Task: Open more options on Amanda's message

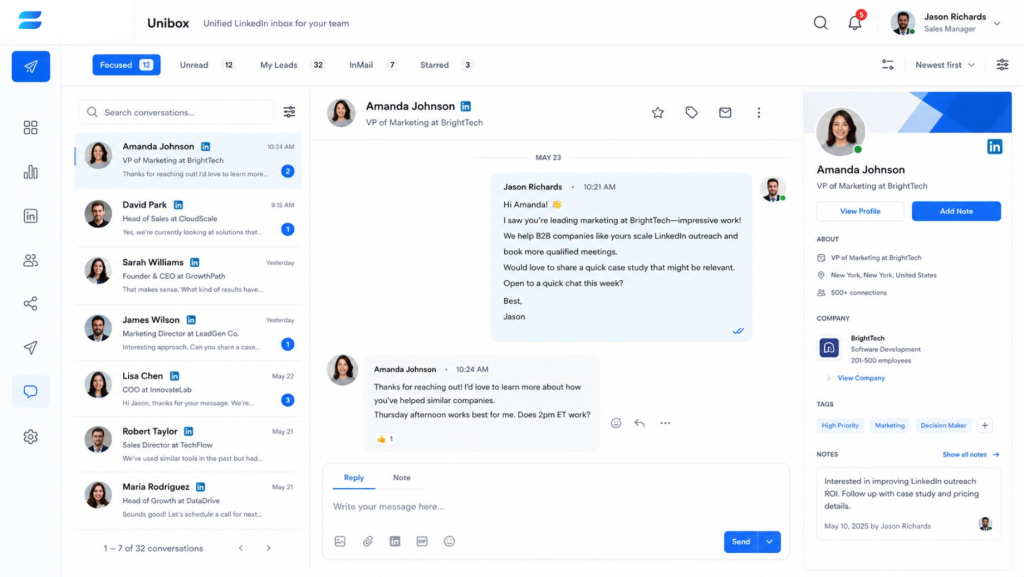Action: (665, 423)
